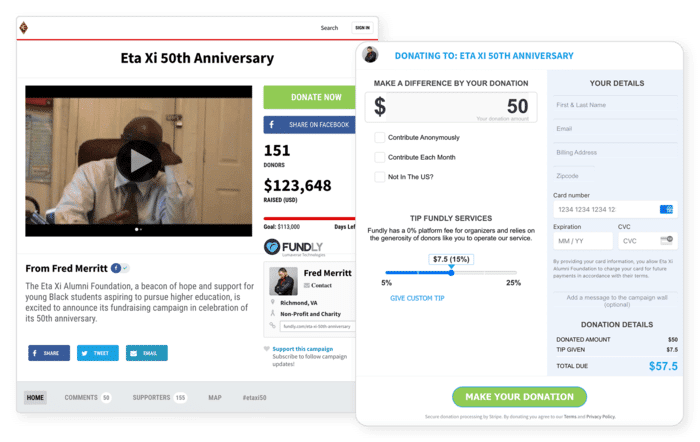Enable Contribute Each Month

(379, 157)
